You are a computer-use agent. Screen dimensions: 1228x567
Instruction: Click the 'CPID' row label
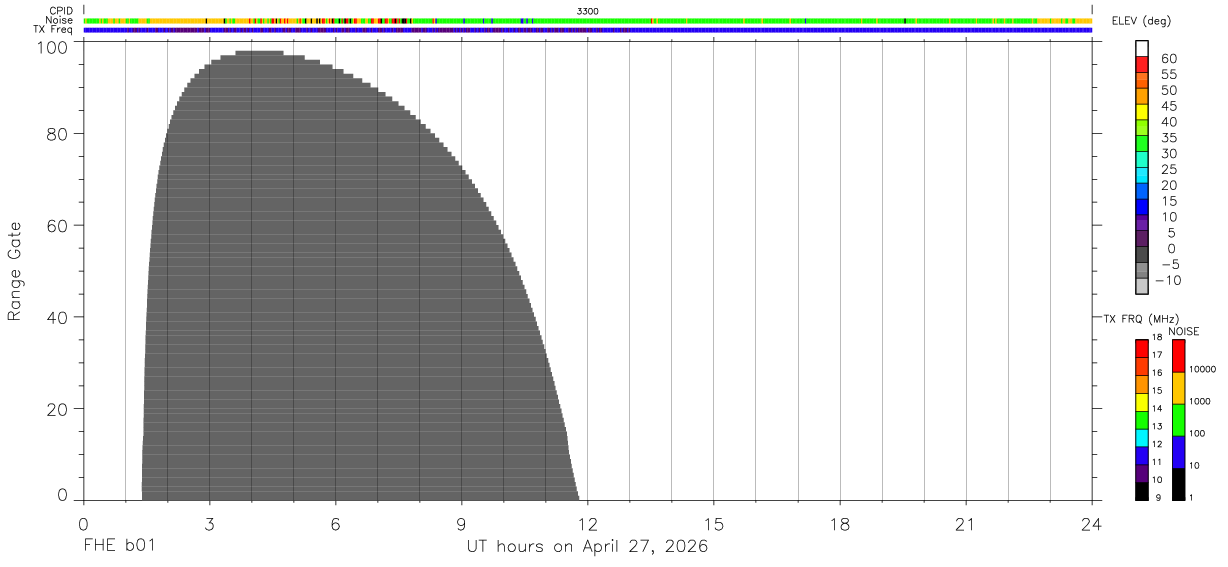(62, 11)
